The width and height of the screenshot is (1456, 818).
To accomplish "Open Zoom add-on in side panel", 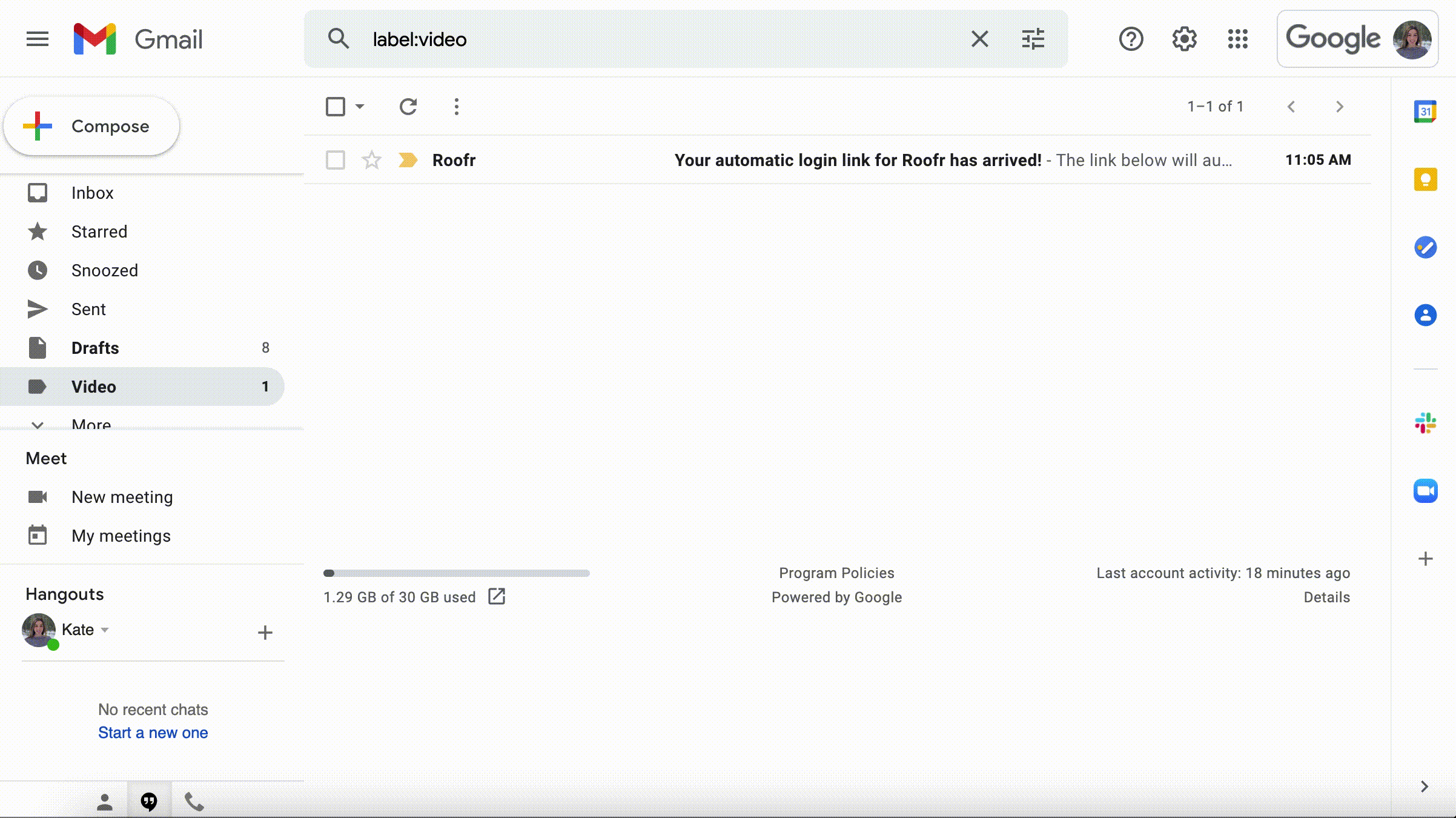I will click(x=1425, y=491).
